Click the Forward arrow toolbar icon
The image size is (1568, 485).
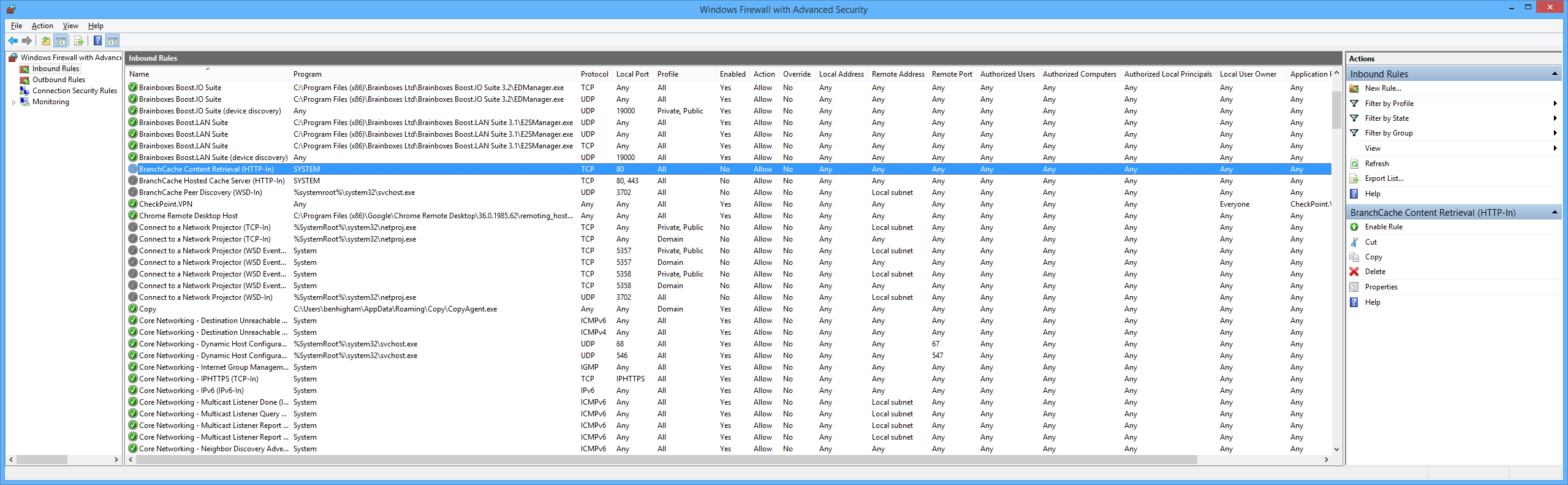pos(27,41)
